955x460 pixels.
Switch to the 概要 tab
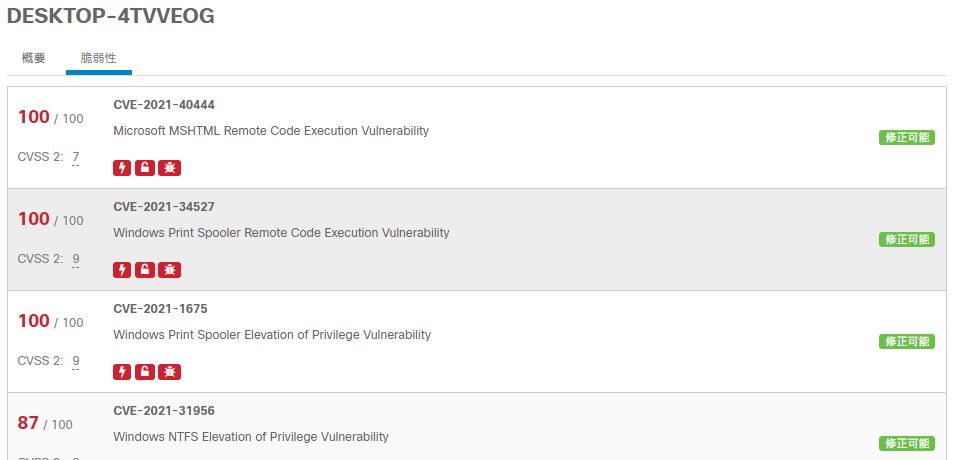pyautogui.click(x=34, y=58)
